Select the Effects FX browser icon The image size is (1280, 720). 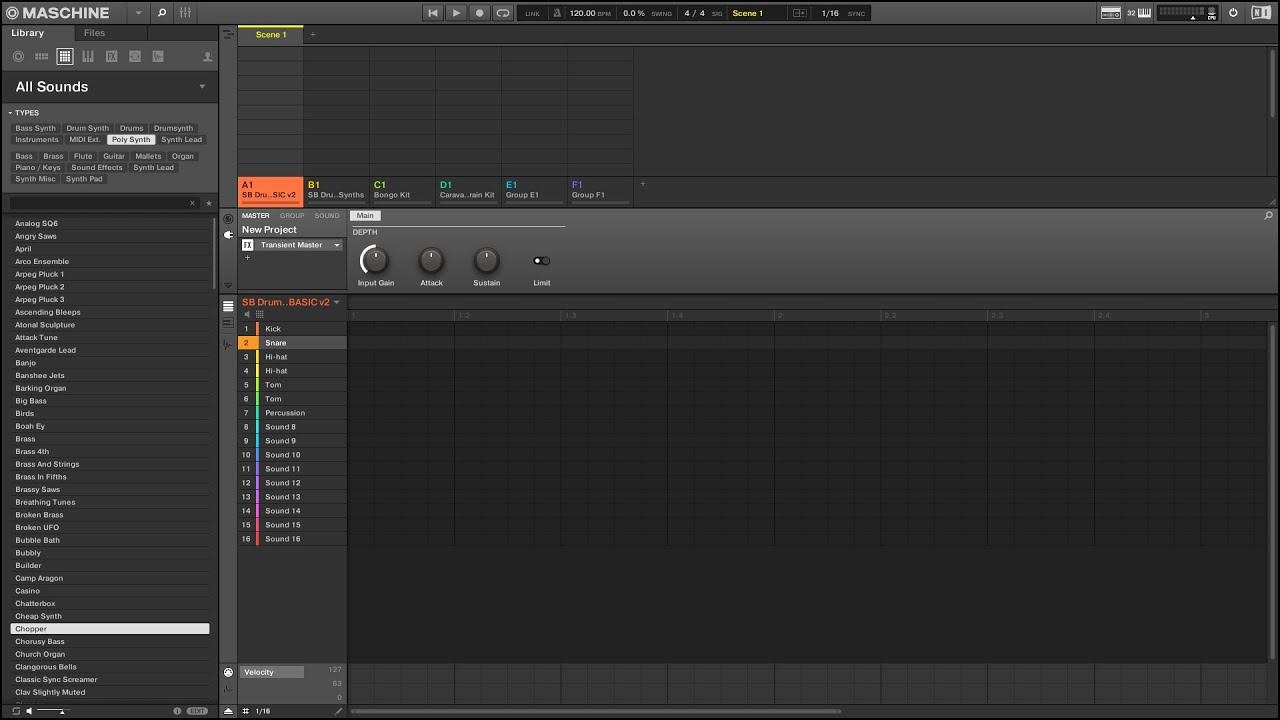[111, 57]
